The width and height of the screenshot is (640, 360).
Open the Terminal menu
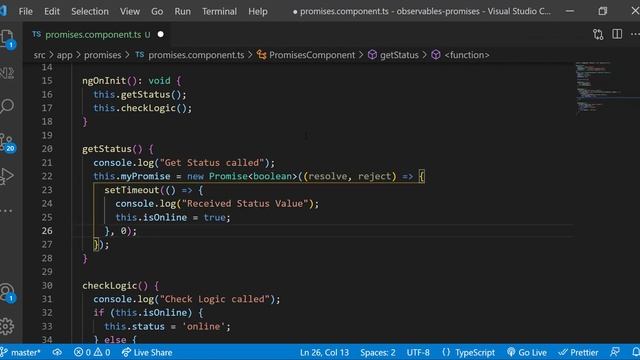[x=219, y=11]
